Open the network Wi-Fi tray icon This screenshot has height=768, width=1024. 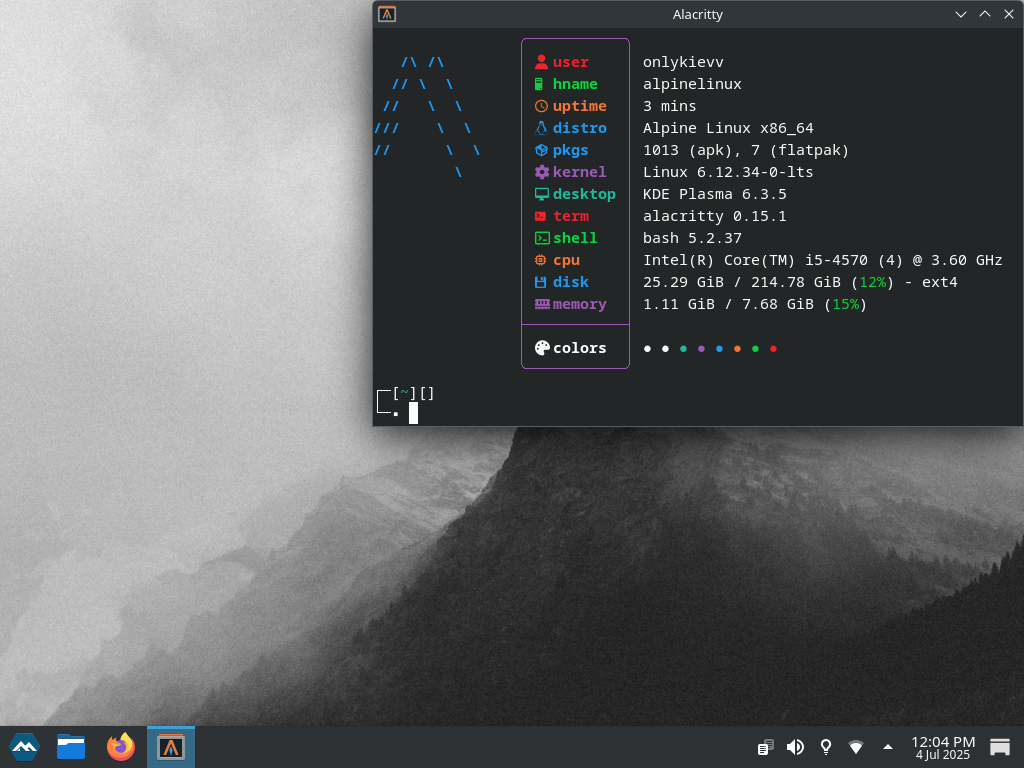[x=856, y=747]
